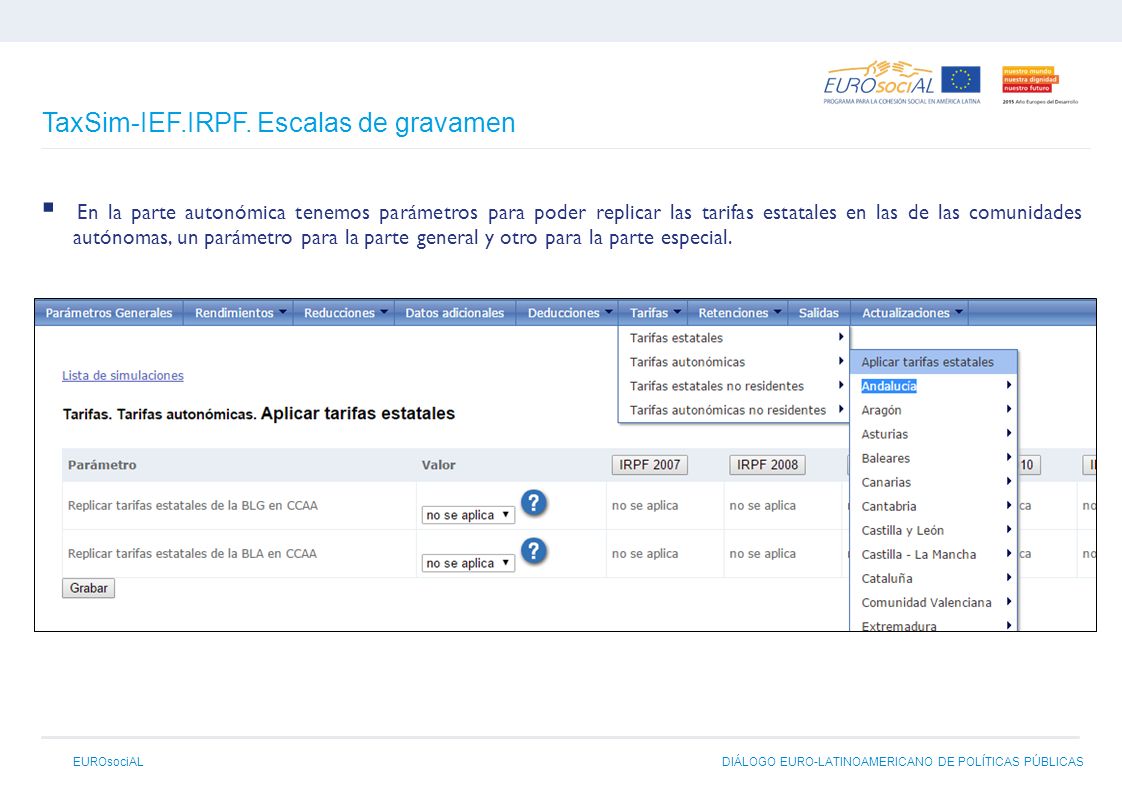The image size is (1122, 794).
Task: Select Castilla y León entry
Action: 933,530
